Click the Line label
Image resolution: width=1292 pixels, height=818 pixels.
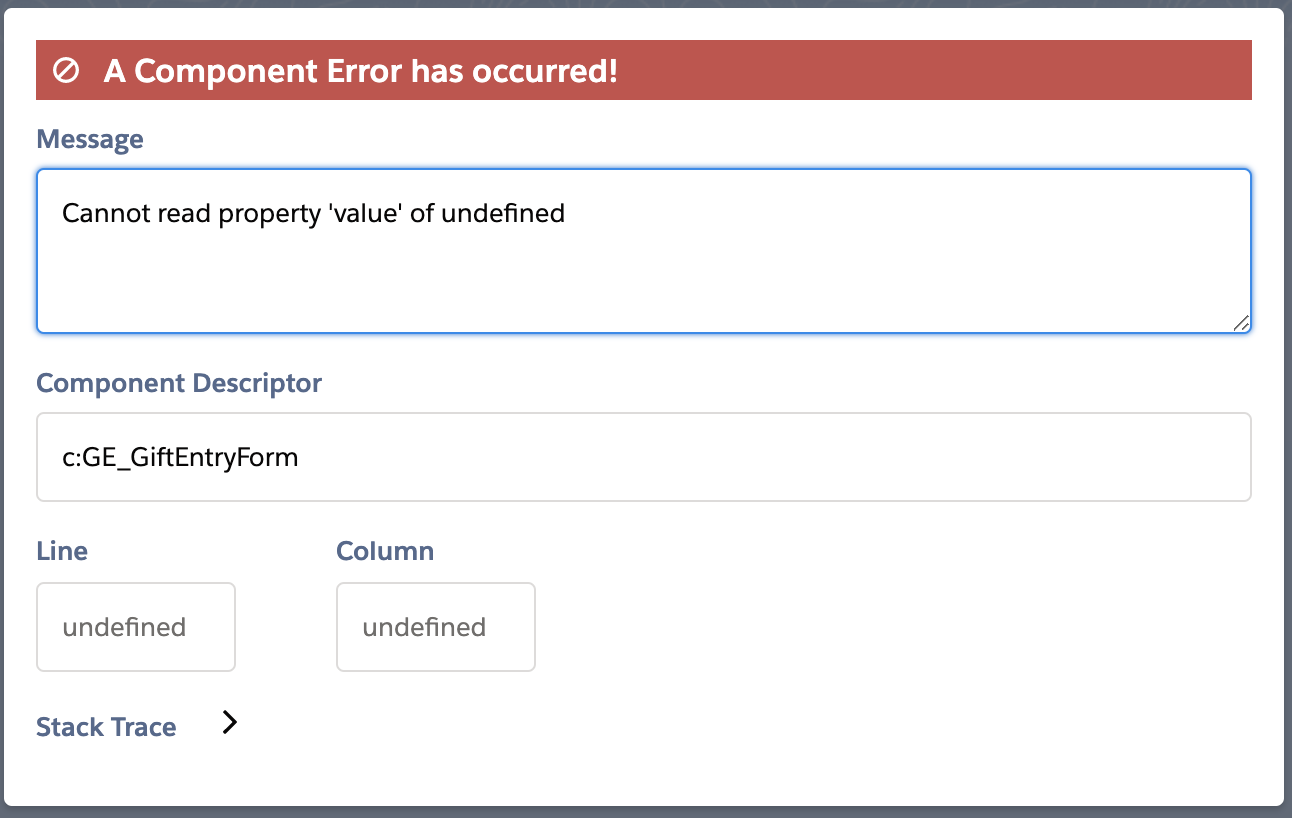pyautogui.click(x=62, y=550)
